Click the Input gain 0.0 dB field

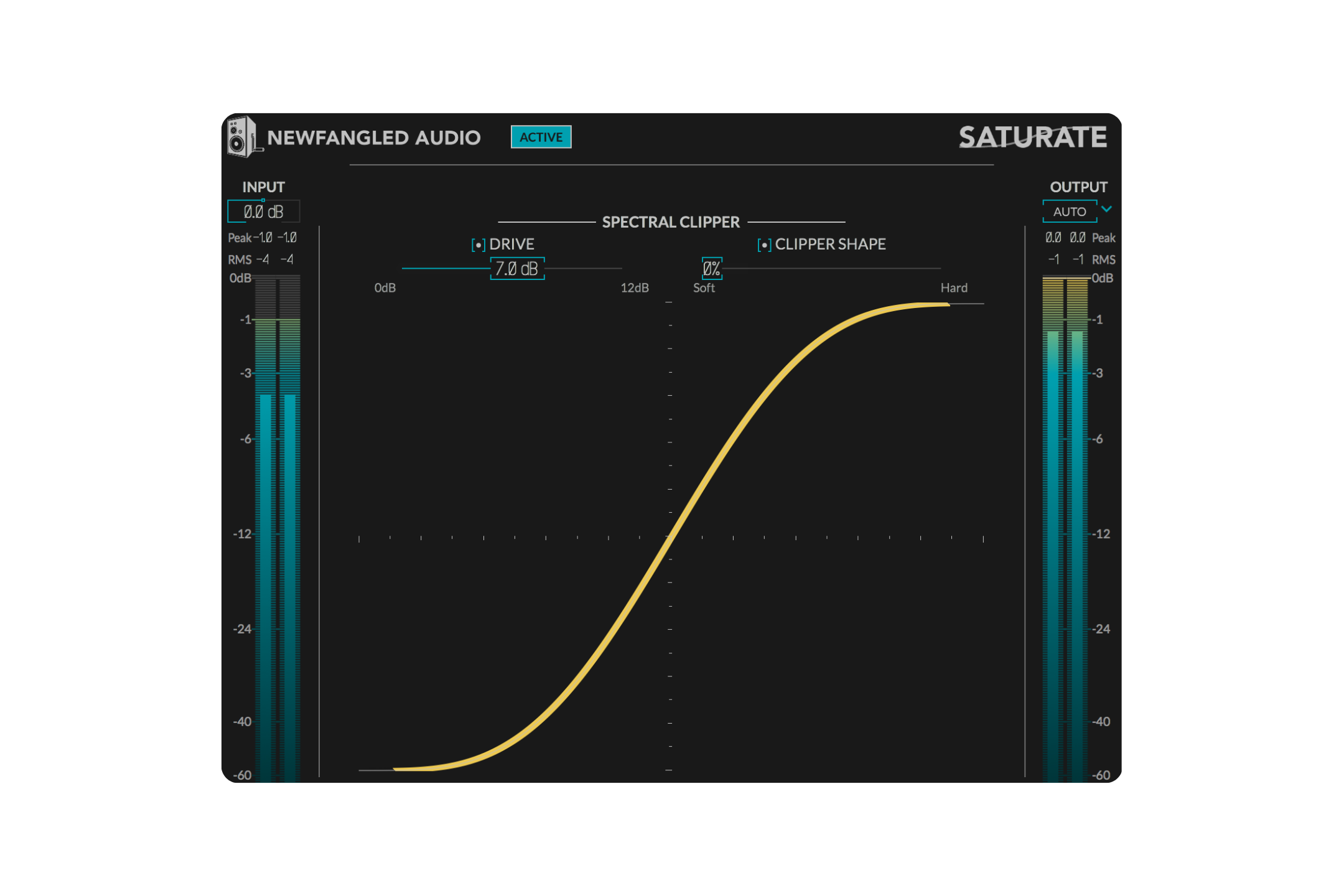pos(263,212)
